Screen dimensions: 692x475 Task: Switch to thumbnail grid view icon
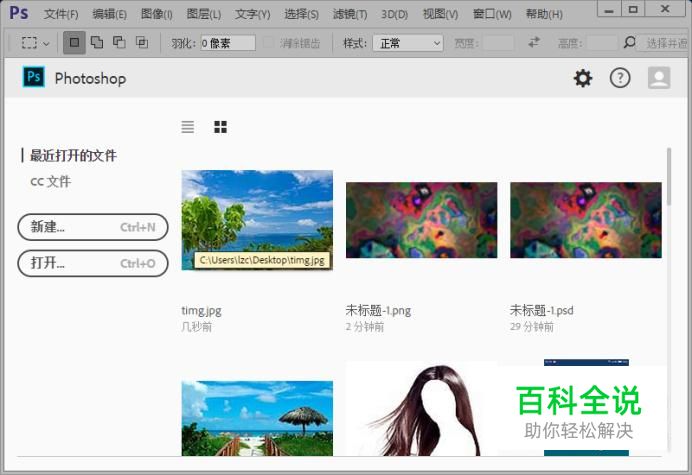(x=220, y=127)
